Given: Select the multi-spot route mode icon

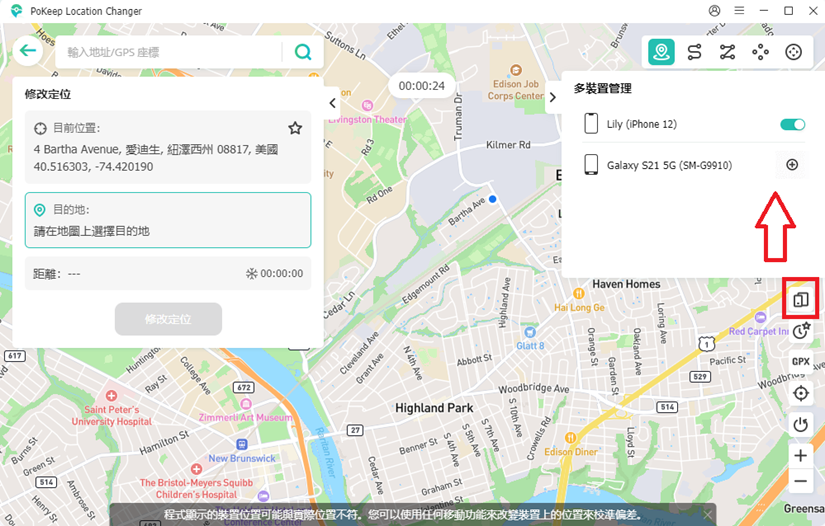Looking at the screenshot, I should (x=728, y=52).
